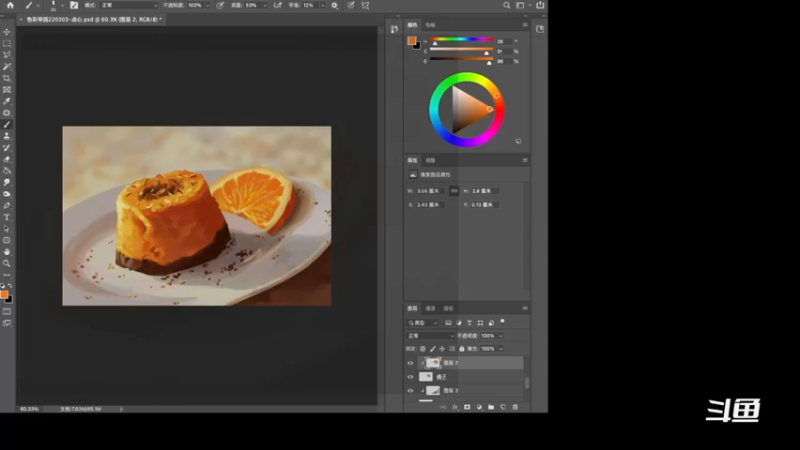Viewport: 800px width, 450px height.
Task: Open the brush mode dropdown
Action: [129, 5]
